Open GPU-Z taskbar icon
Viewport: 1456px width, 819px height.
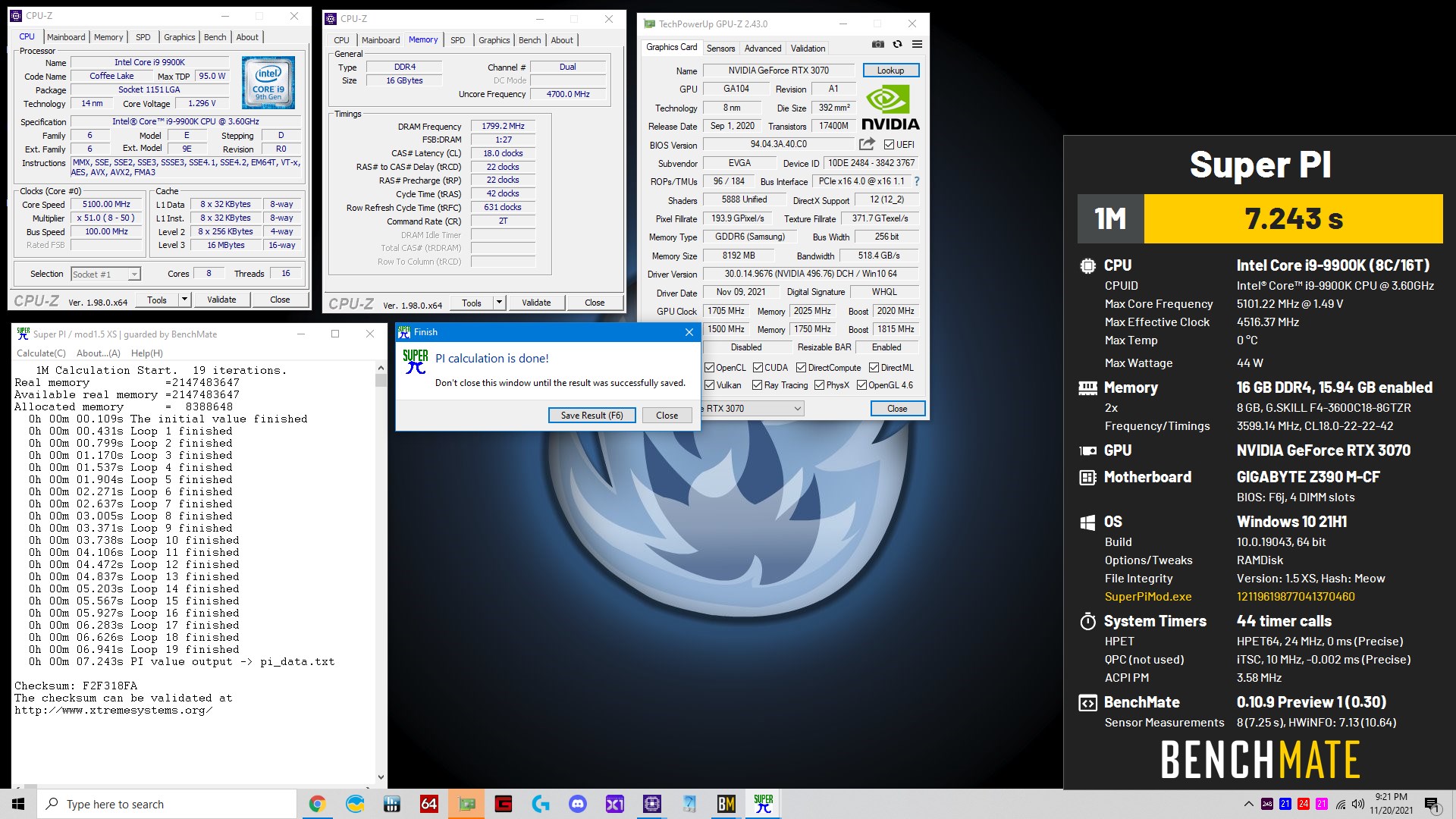(466, 804)
